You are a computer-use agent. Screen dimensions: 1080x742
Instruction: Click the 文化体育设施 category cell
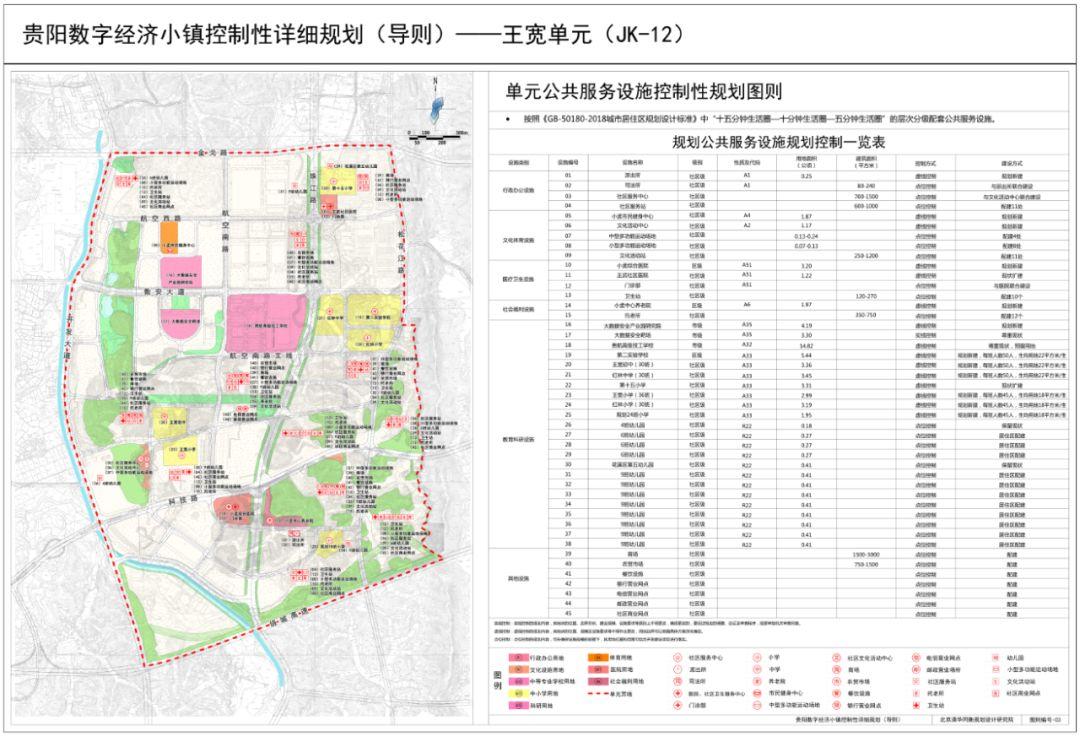(519, 240)
